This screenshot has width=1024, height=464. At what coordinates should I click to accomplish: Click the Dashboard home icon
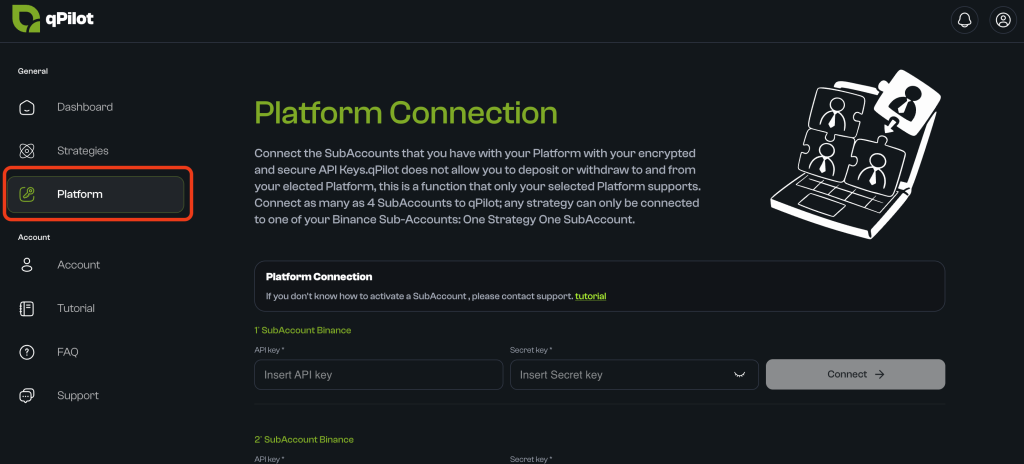tap(27, 107)
